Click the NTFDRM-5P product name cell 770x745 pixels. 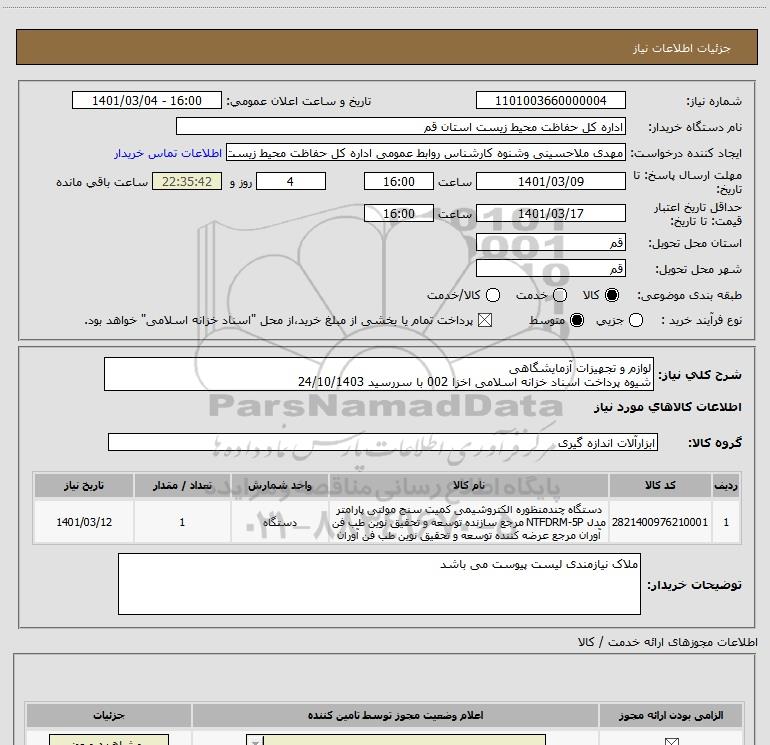[x=468, y=522]
